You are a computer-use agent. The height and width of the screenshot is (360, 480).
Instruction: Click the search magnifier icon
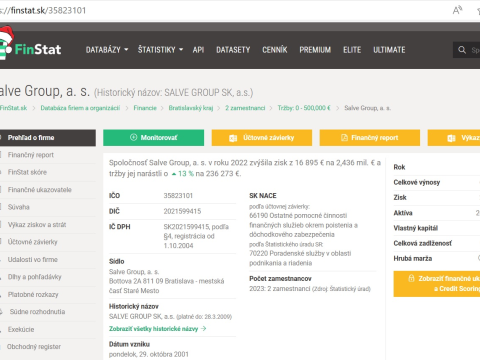(x=462, y=50)
